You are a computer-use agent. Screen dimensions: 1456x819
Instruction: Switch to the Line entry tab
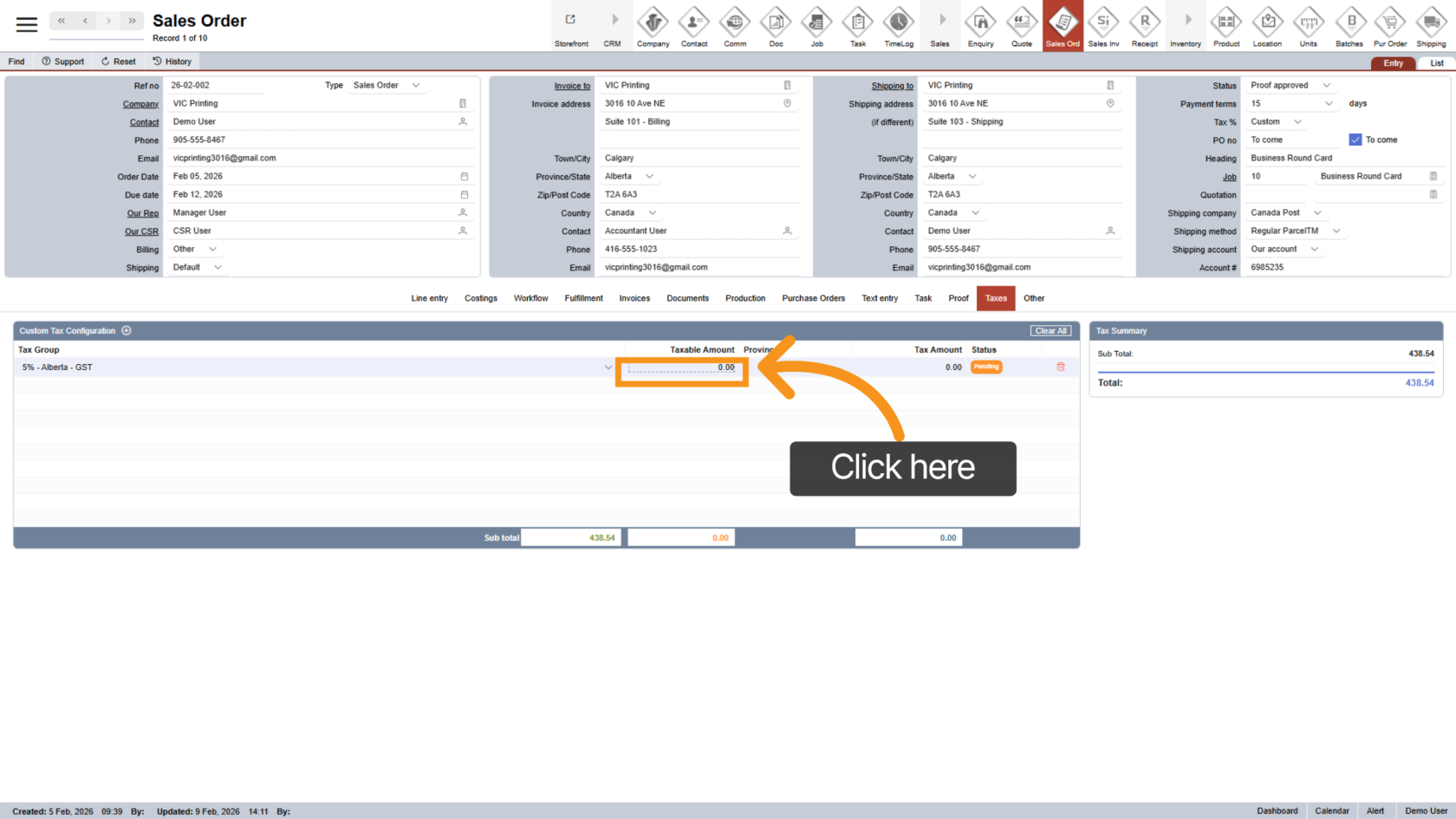click(429, 298)
